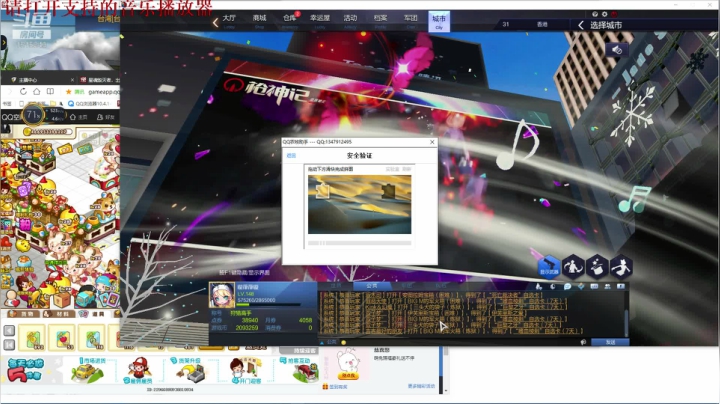Screen dimensions: 720x404
Task: Click the 抢客互动 house step icon
Action: point(300,370)
